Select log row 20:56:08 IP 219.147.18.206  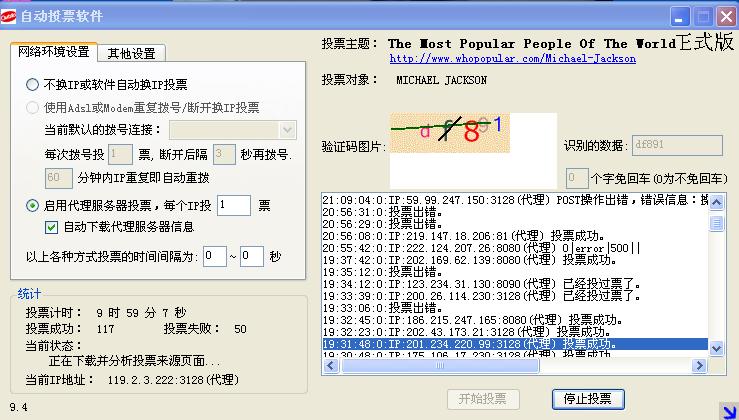pyautogui.click(x=515, y=236)
